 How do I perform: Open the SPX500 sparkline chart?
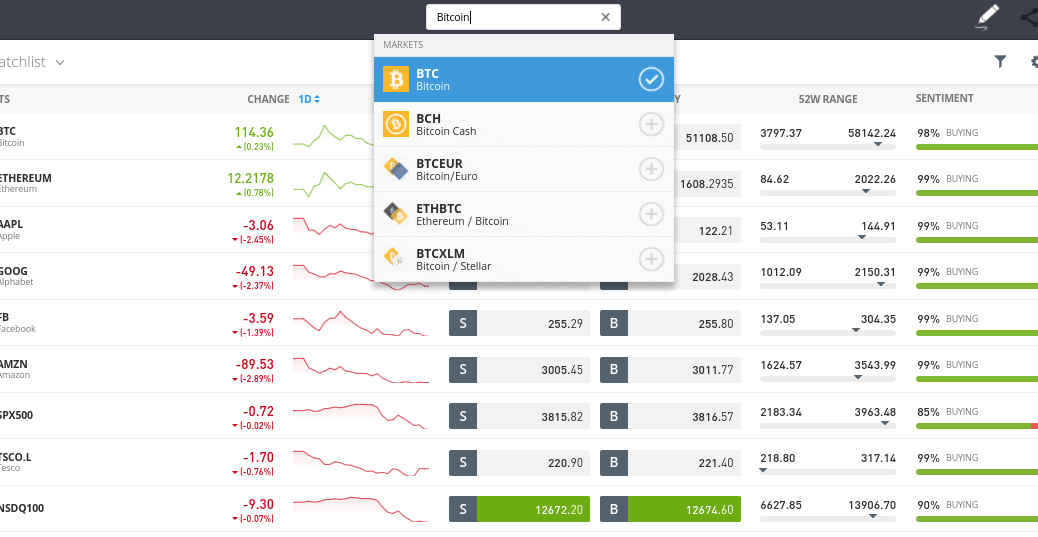361,416
